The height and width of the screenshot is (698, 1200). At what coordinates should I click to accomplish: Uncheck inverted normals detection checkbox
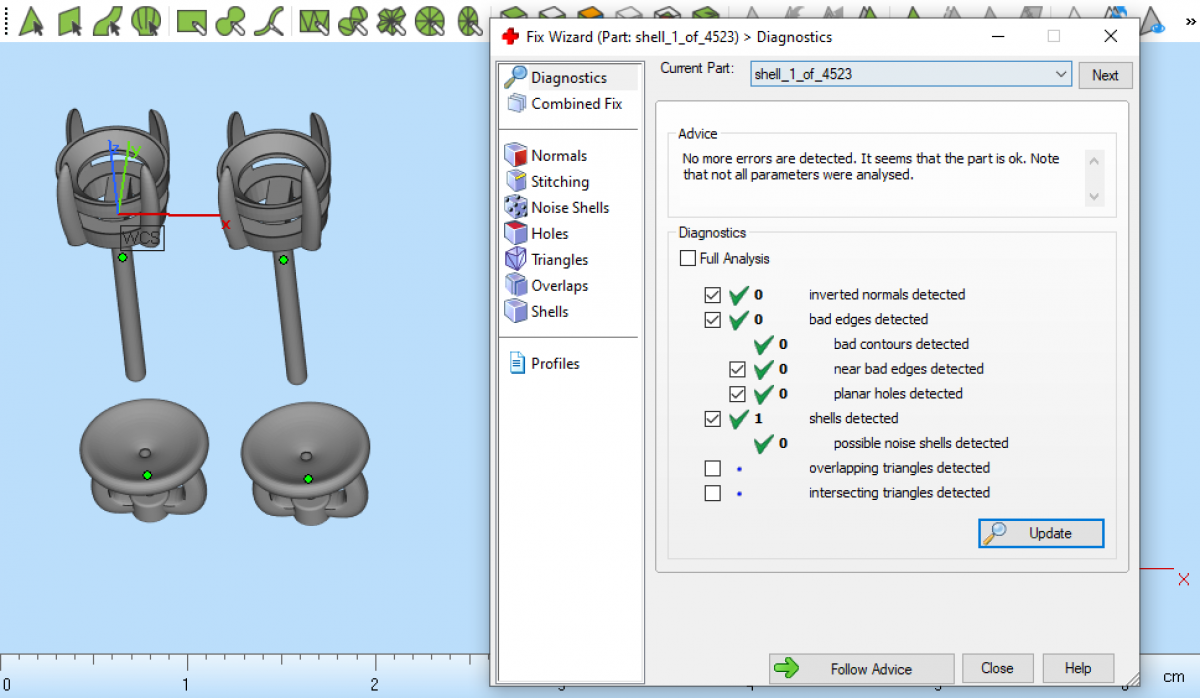click(x=712, y=295)
